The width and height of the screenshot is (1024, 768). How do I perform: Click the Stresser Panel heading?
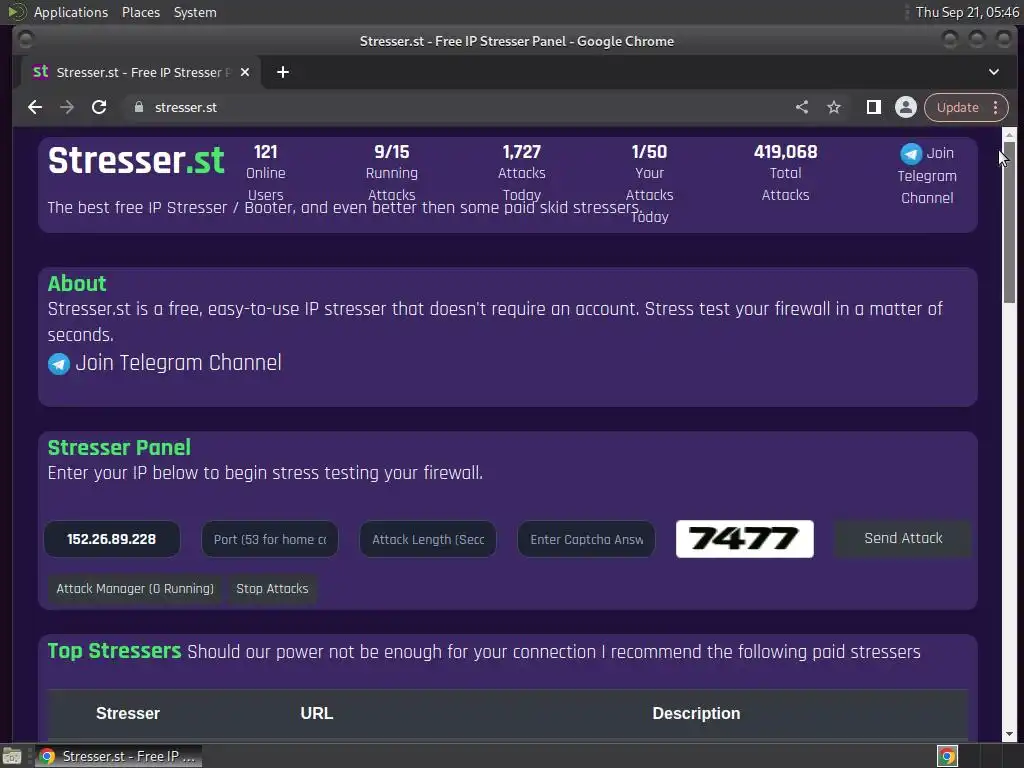120,447
